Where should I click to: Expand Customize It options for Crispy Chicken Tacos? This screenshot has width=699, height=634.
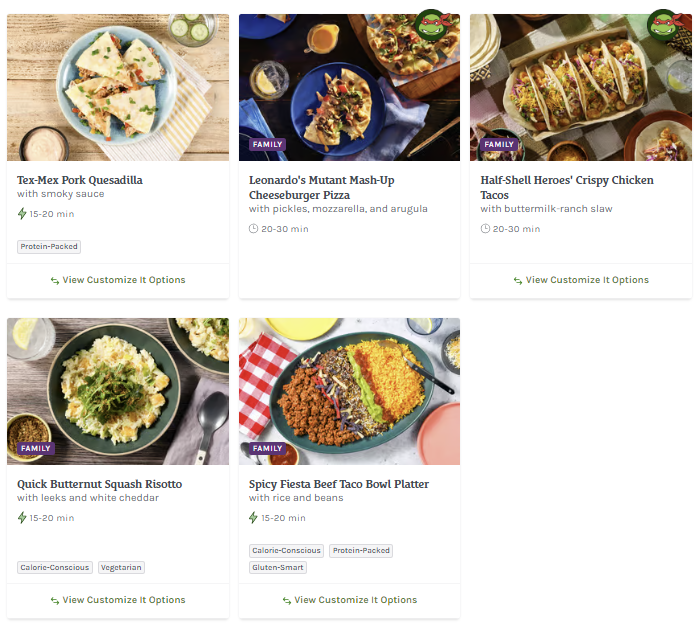(581, 280)
